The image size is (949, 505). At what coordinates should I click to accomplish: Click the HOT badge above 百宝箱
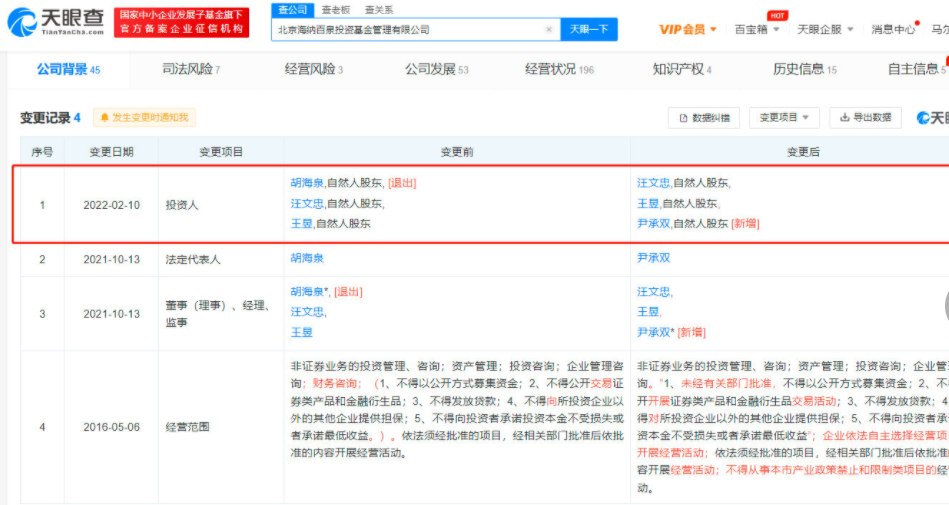click(x=777, y=16)
